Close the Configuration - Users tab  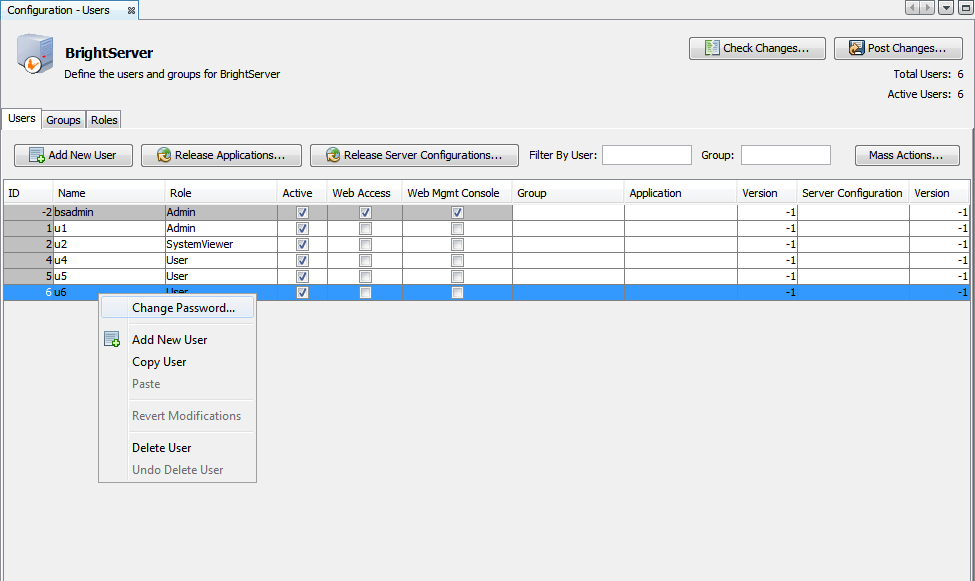click(131, 10)
